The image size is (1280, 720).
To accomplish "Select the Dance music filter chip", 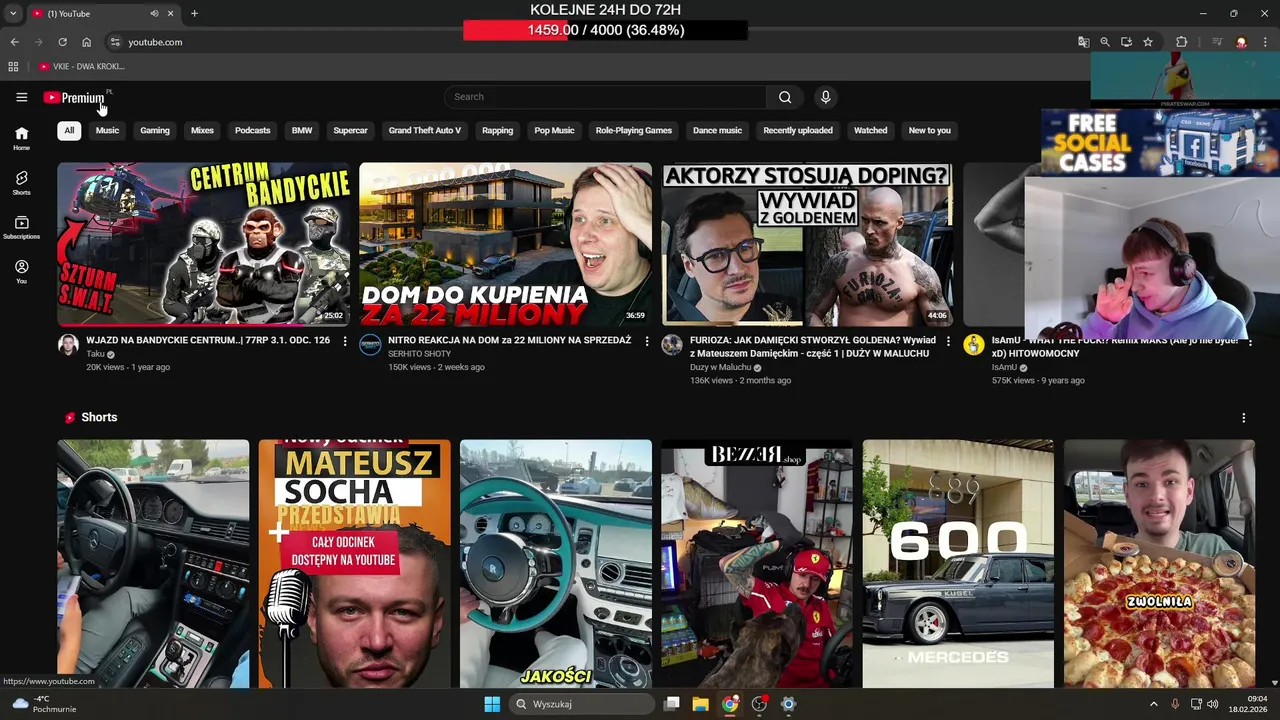I will (718, 130).
